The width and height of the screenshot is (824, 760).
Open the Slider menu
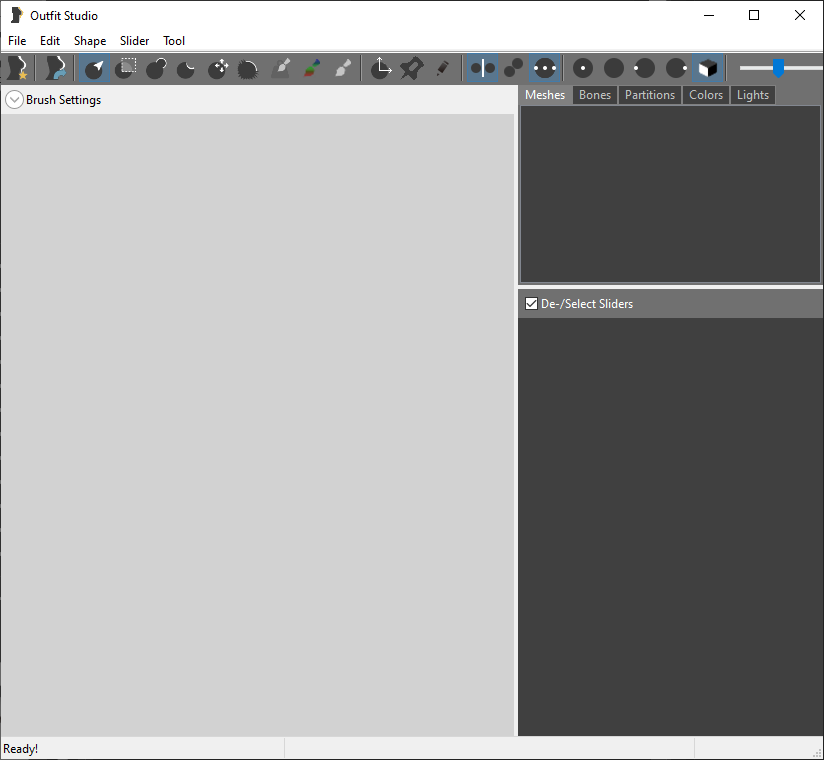135,40
